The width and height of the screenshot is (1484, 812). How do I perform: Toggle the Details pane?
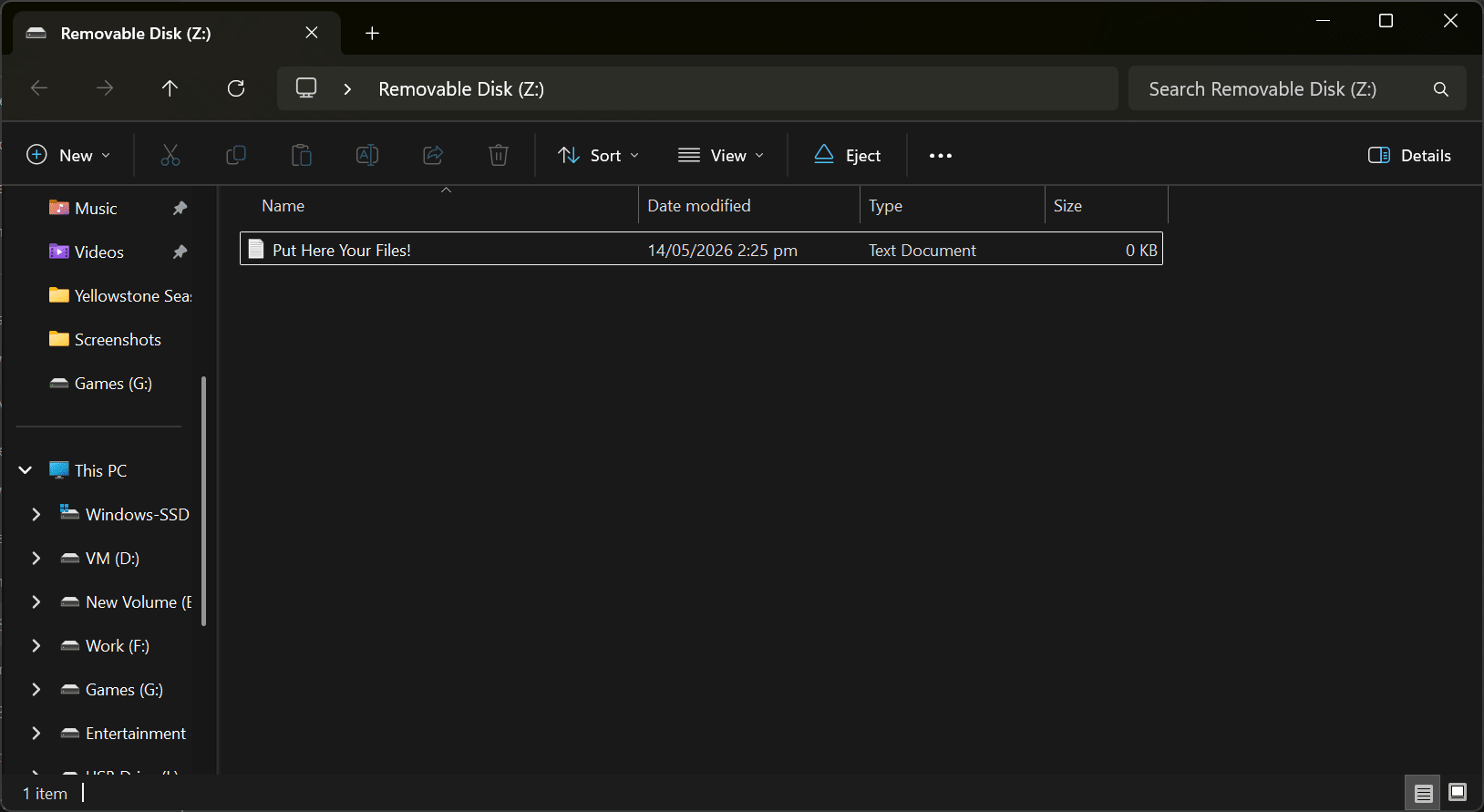coord(1409,156)
